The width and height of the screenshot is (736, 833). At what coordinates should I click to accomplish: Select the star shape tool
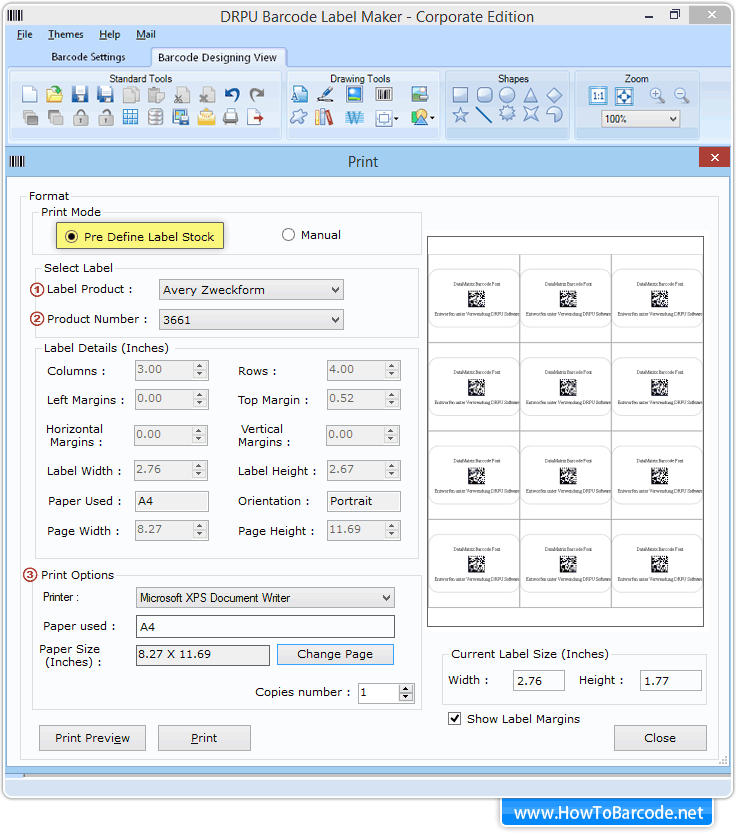point(460,116)
